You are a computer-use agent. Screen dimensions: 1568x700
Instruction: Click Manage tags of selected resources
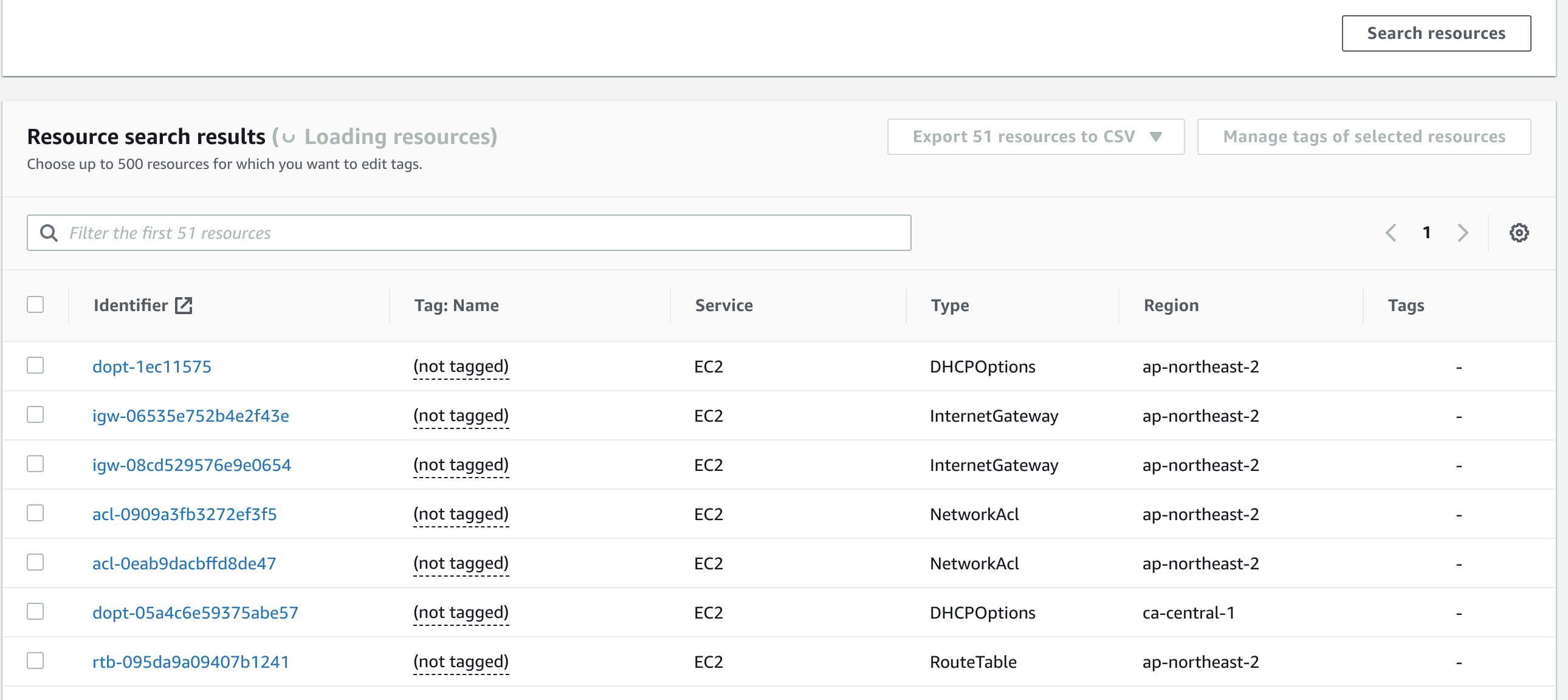tap(1363, 136)
